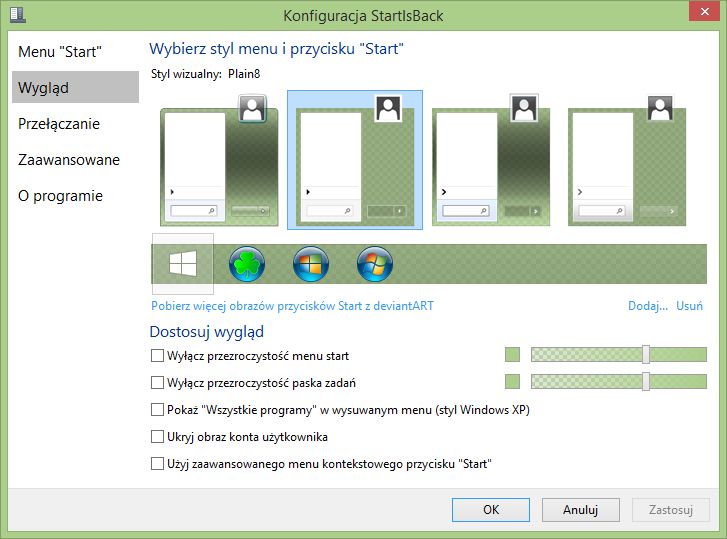Choose the first menu style with dark gradient
The height and width of the screenshot is (539, 727).
click(219, 160)
